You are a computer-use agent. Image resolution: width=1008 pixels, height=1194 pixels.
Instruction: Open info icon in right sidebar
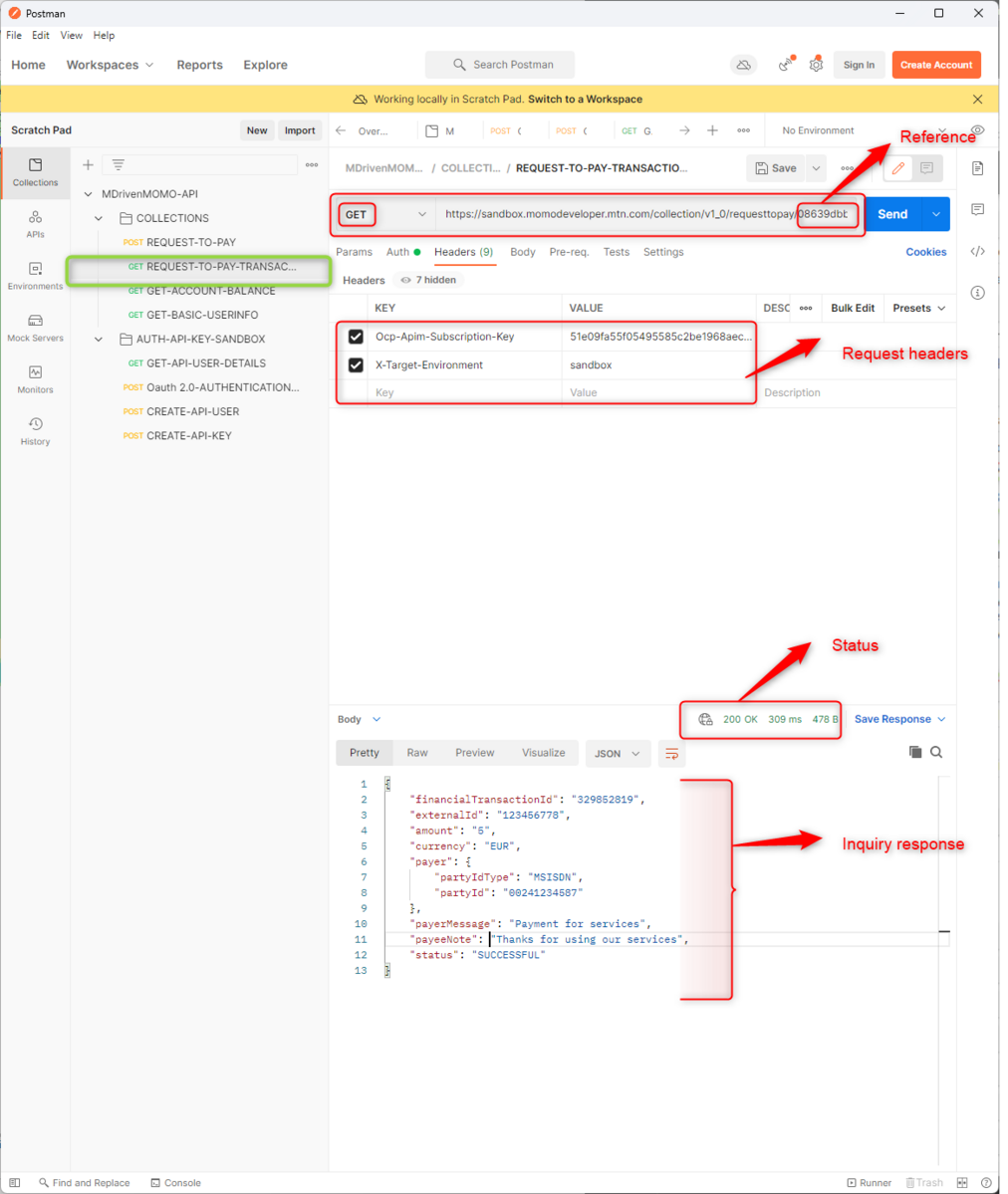click(977, 293)
